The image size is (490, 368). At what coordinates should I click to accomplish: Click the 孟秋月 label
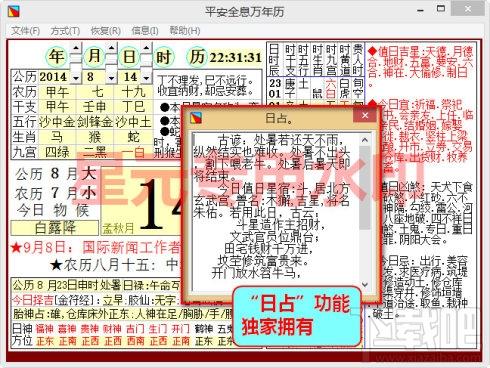point(119,228)
